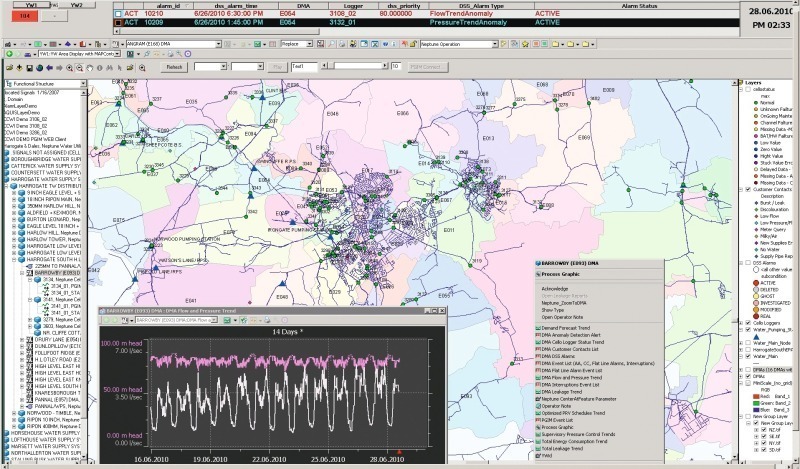The width and height of the screenshot is (800, 469).
Task: Toggle the SD.tif layer checkbox
Action: (764, 450)
